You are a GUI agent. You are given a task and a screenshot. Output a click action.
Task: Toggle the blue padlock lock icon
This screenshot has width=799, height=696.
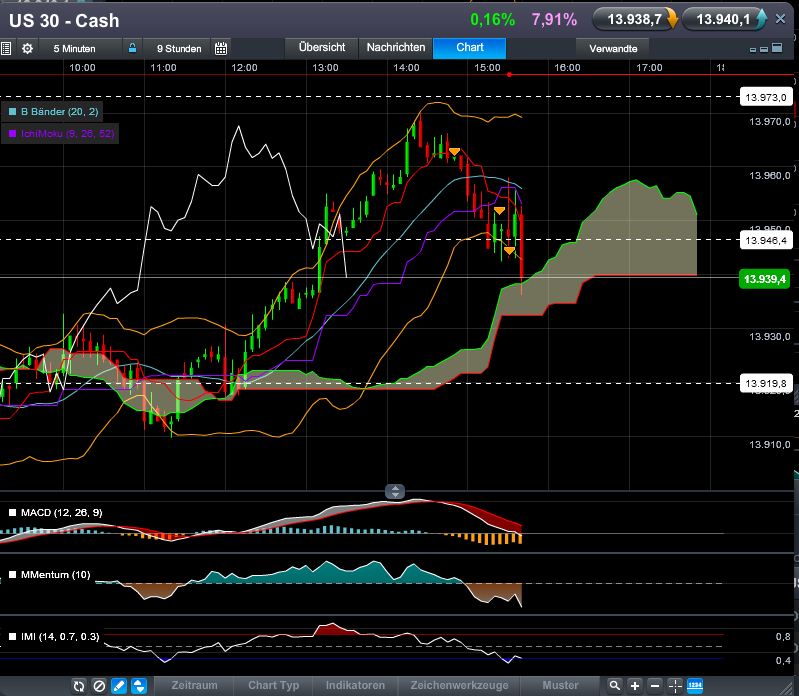(132, 48)
